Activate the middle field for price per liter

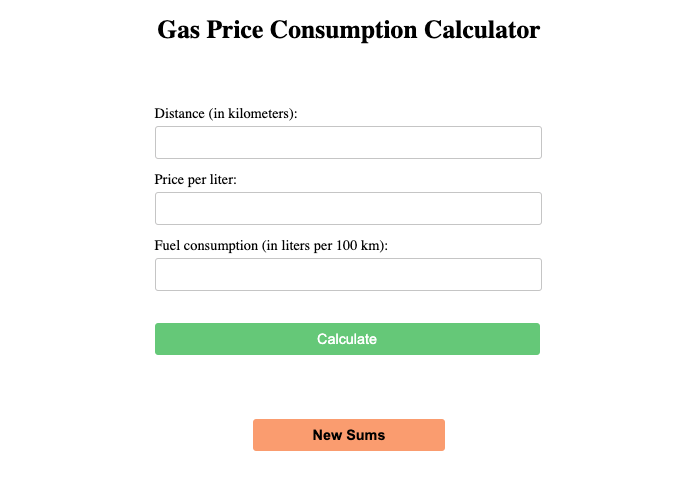348,208
